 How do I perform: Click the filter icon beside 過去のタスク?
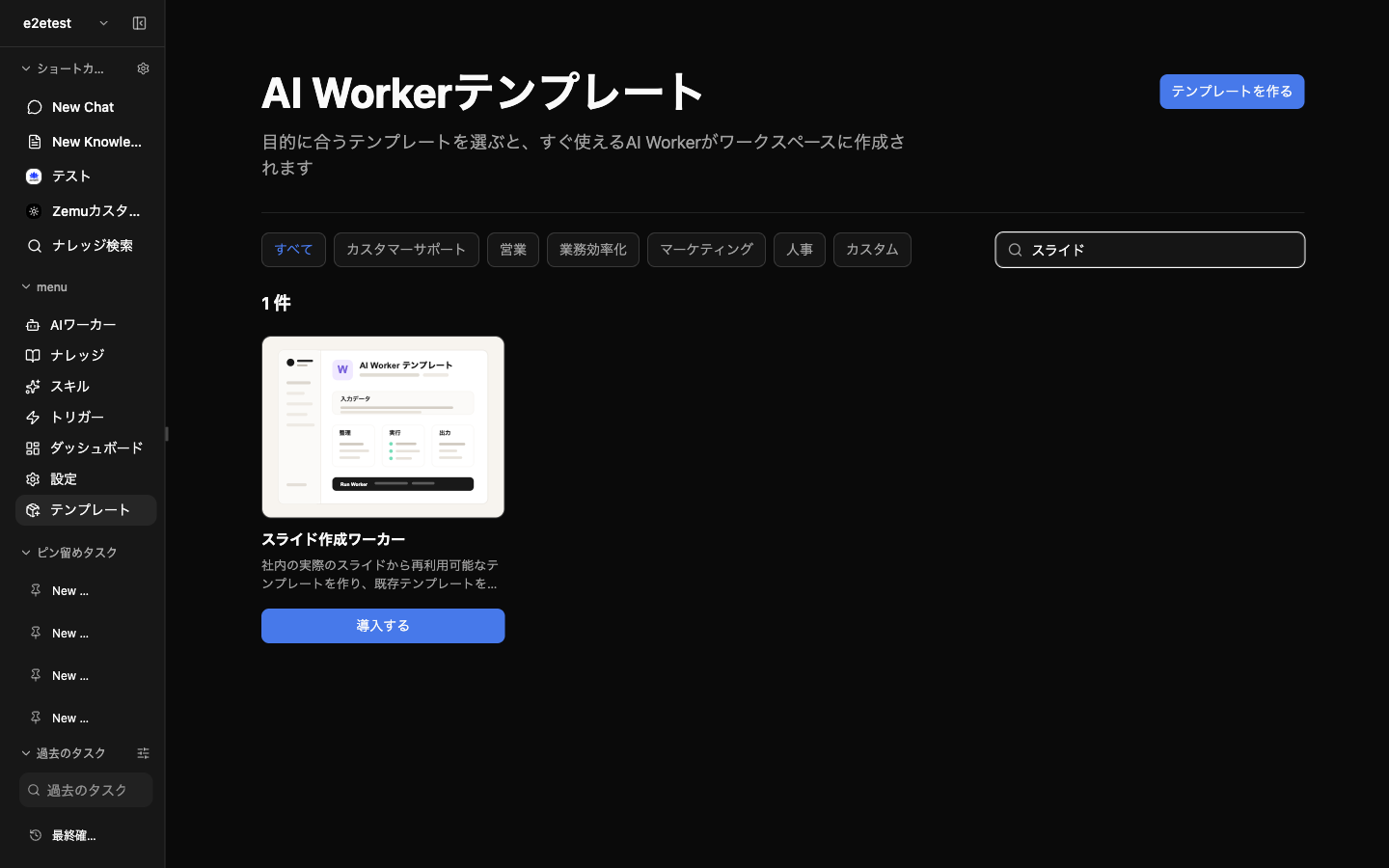(143, 753)
